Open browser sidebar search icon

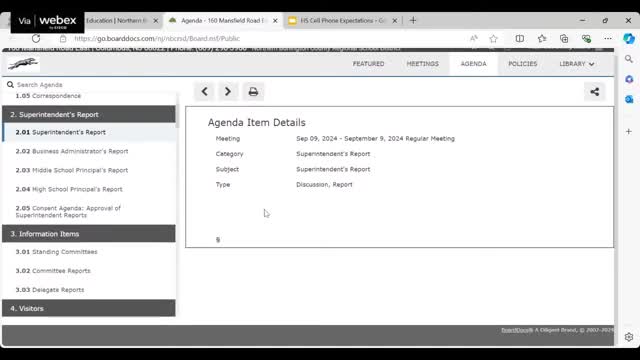click(629, 59)
